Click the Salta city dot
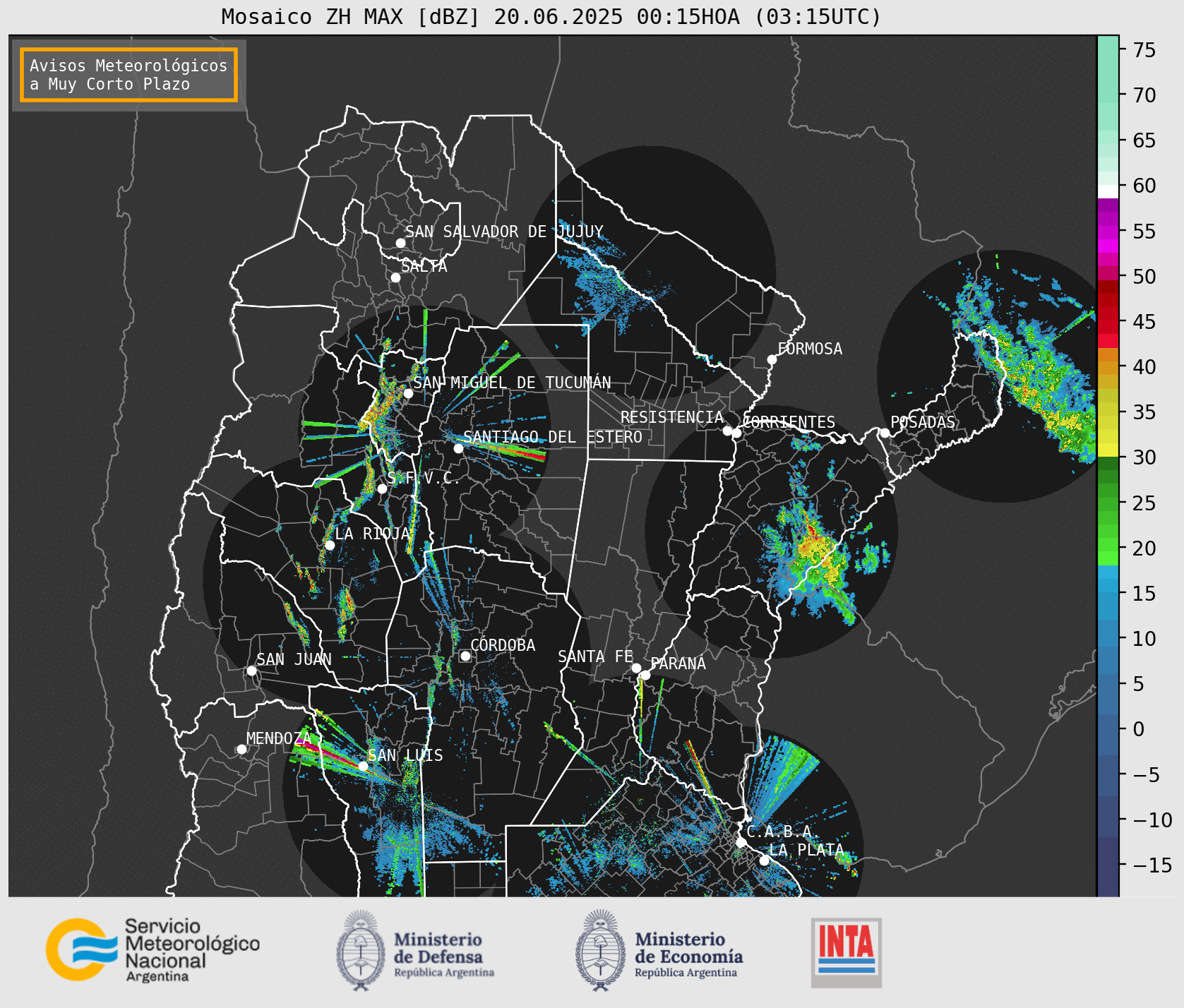 tap(396, 277)
